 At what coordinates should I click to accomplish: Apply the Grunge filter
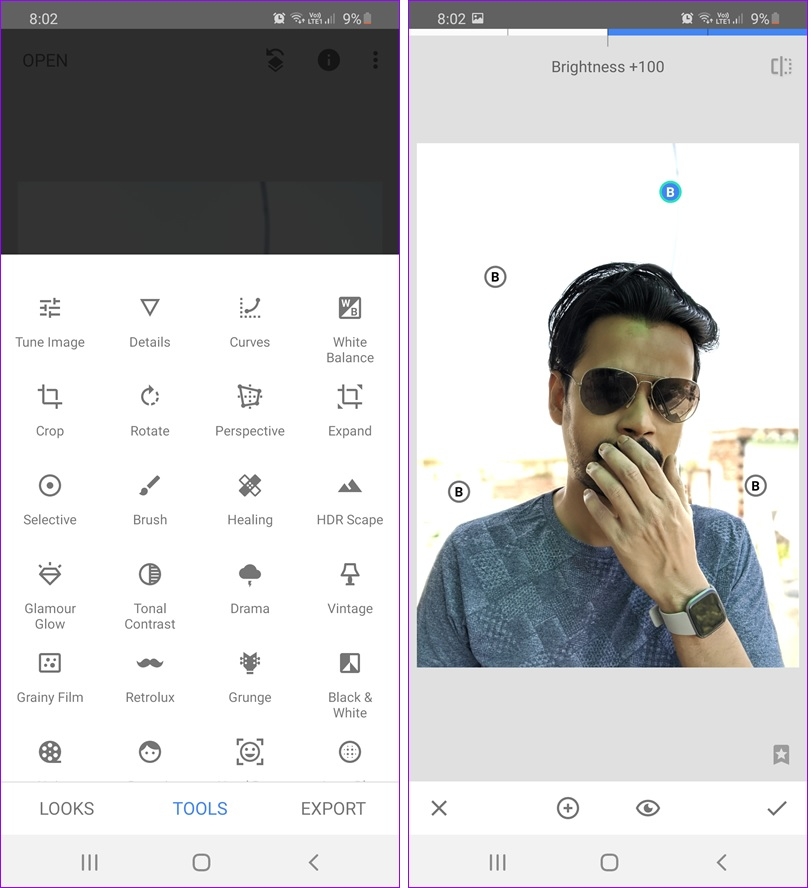point(250,678)
